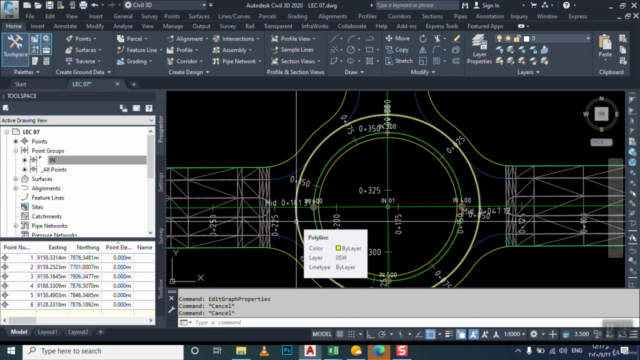The width and height of the screenshot is (640, 360).
Task: Expand the Pipe Networks tree node
Action: pos(16,226)
